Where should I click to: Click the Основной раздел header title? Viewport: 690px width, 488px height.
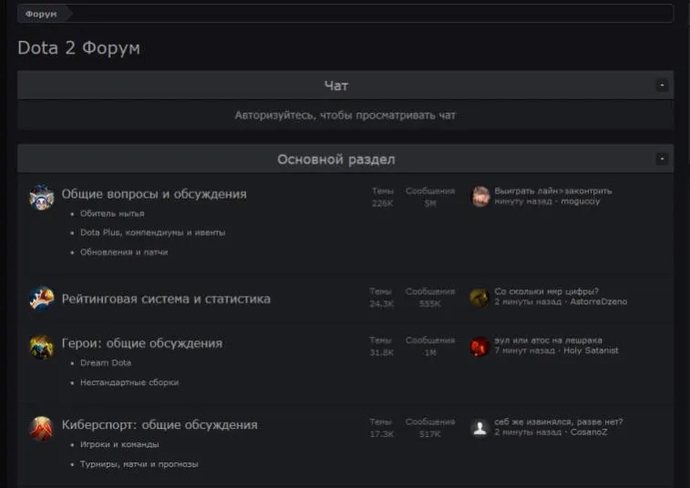(x=336, y=159)
